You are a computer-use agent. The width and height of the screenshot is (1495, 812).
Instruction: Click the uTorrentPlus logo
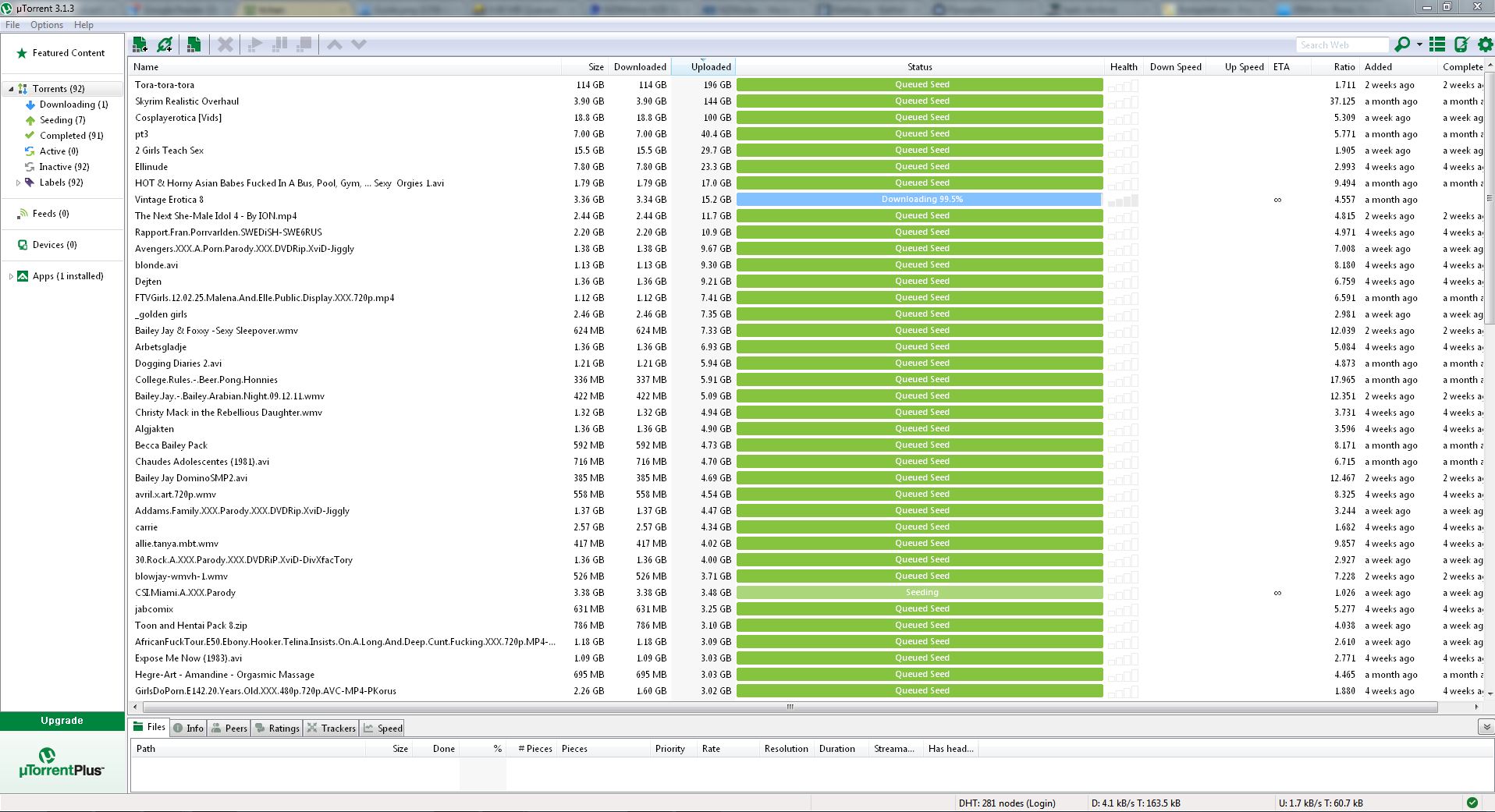pyautogui.click(x=62, y=763)
